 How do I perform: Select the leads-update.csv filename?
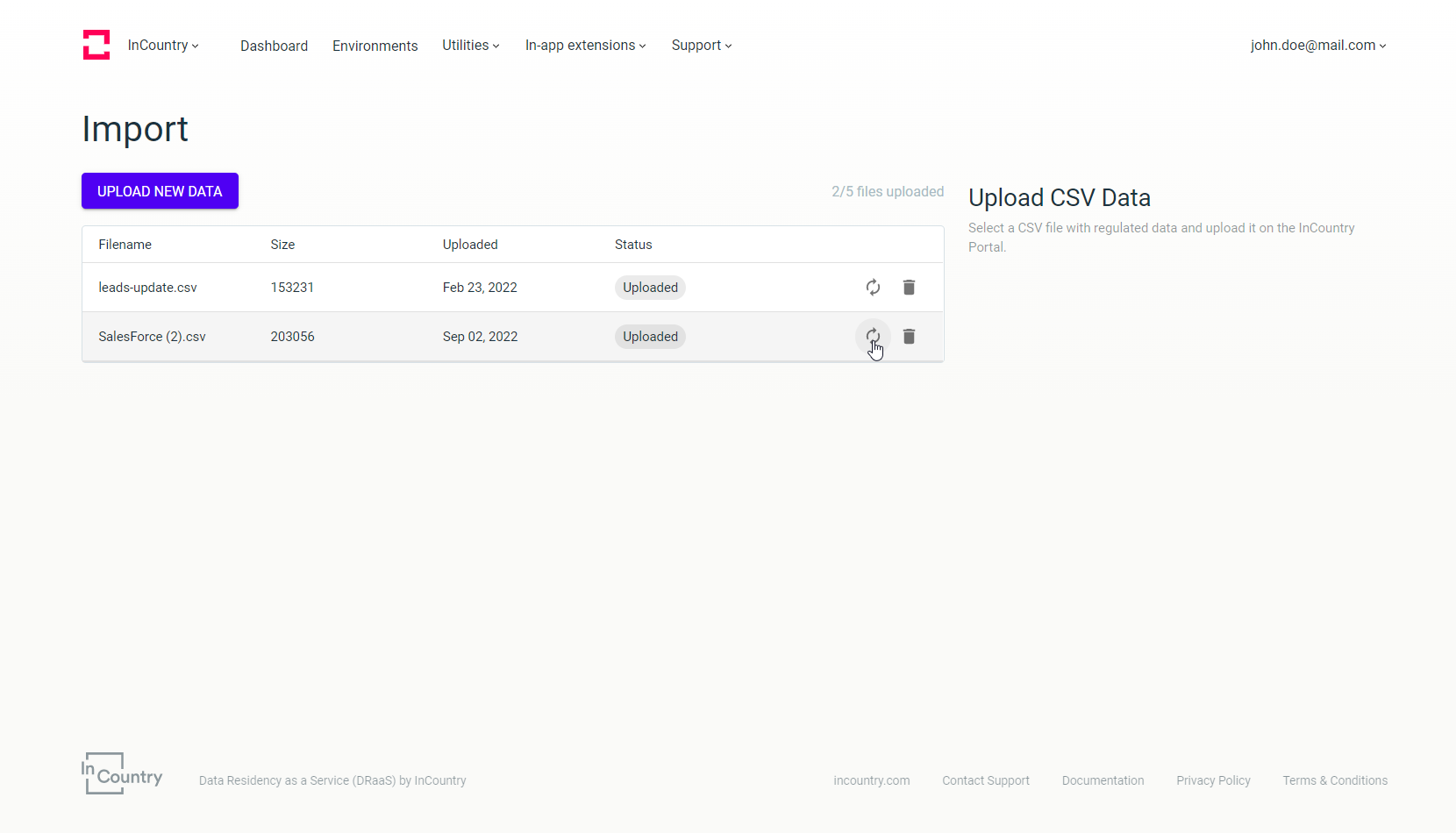[148, 288]
